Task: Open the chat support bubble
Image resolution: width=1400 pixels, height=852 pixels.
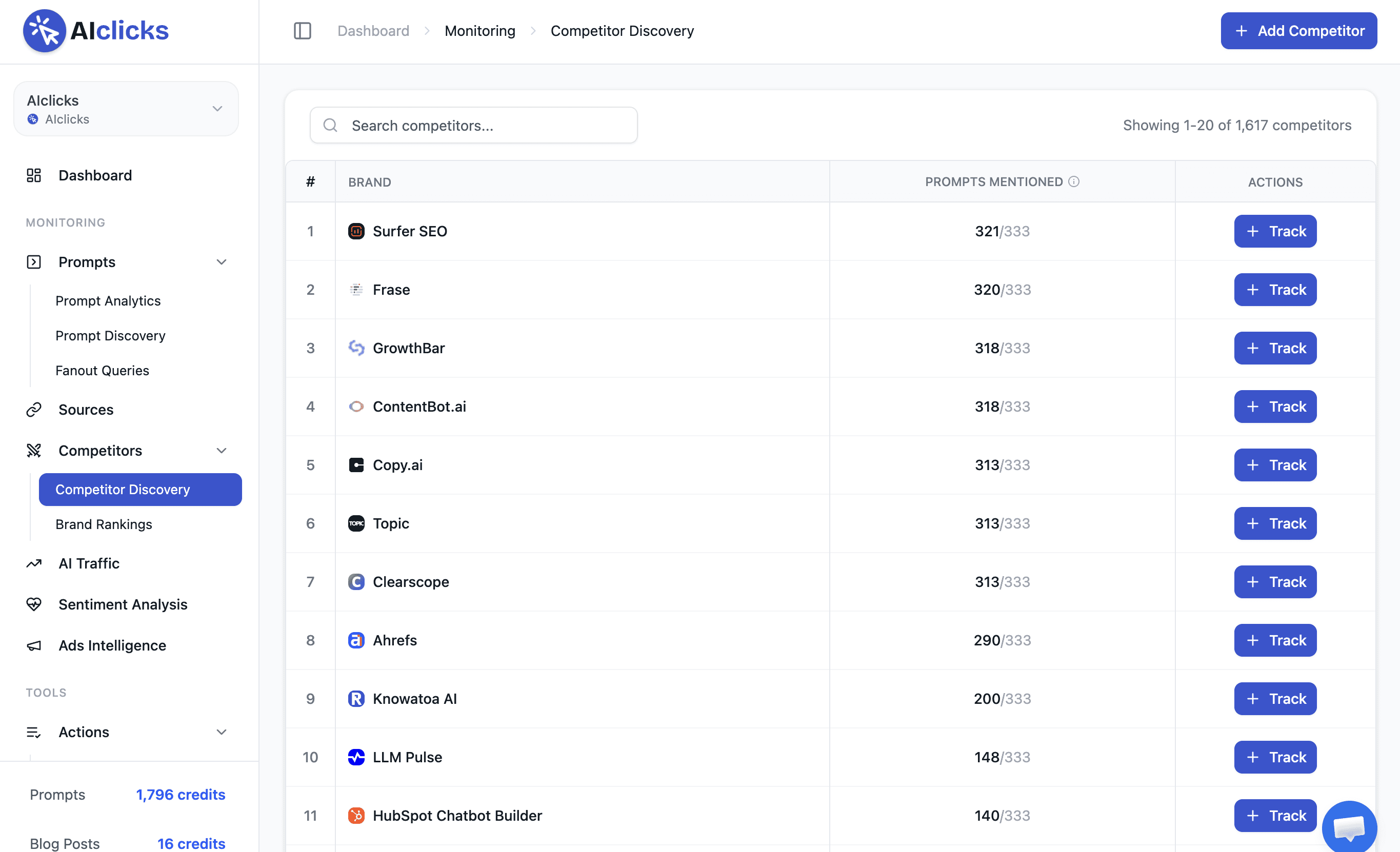Action: tap(1349, 826)
